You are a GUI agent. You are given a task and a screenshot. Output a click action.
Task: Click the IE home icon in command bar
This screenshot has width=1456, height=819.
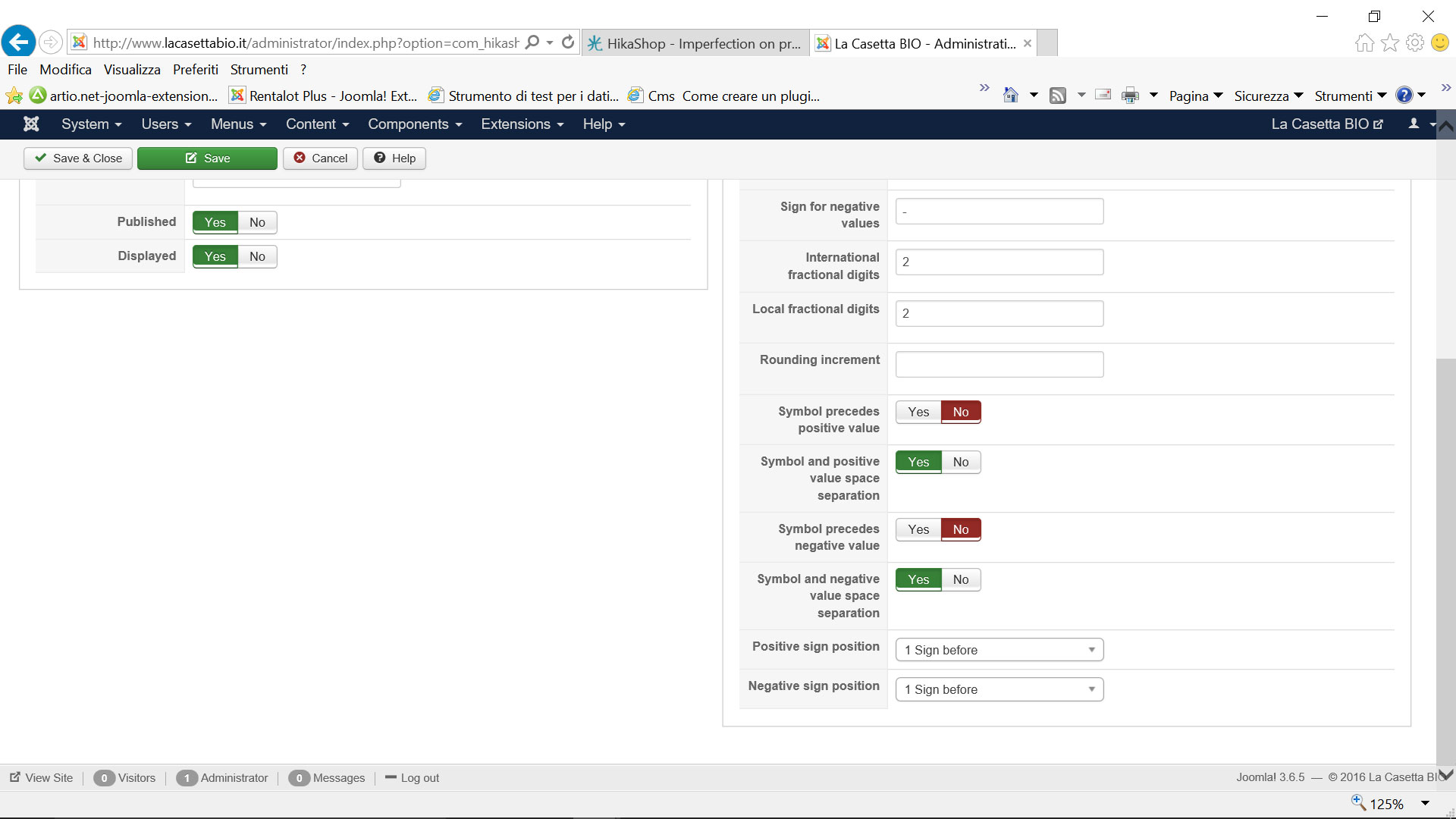[x=1010, y=96]
